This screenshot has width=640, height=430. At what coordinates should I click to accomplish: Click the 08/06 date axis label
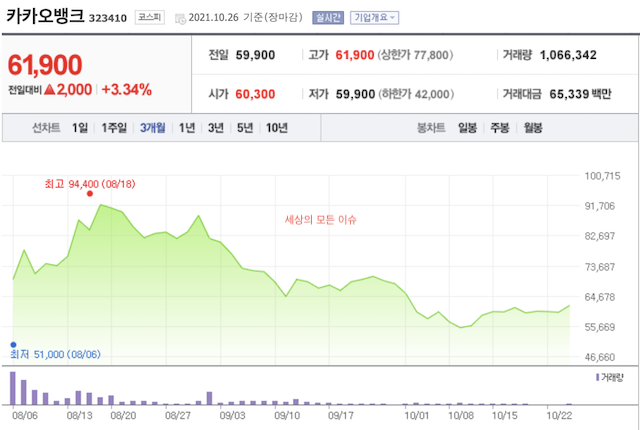[25, 416]
